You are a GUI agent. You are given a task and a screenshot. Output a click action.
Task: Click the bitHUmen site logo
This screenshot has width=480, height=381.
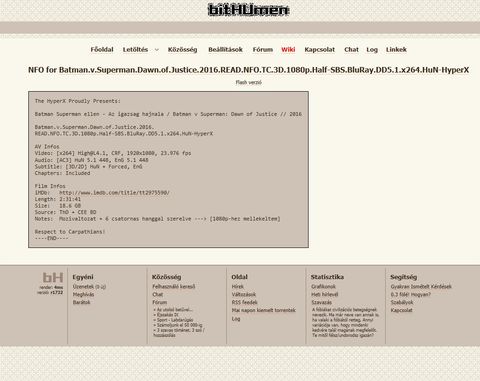click(x=248, y=10)
